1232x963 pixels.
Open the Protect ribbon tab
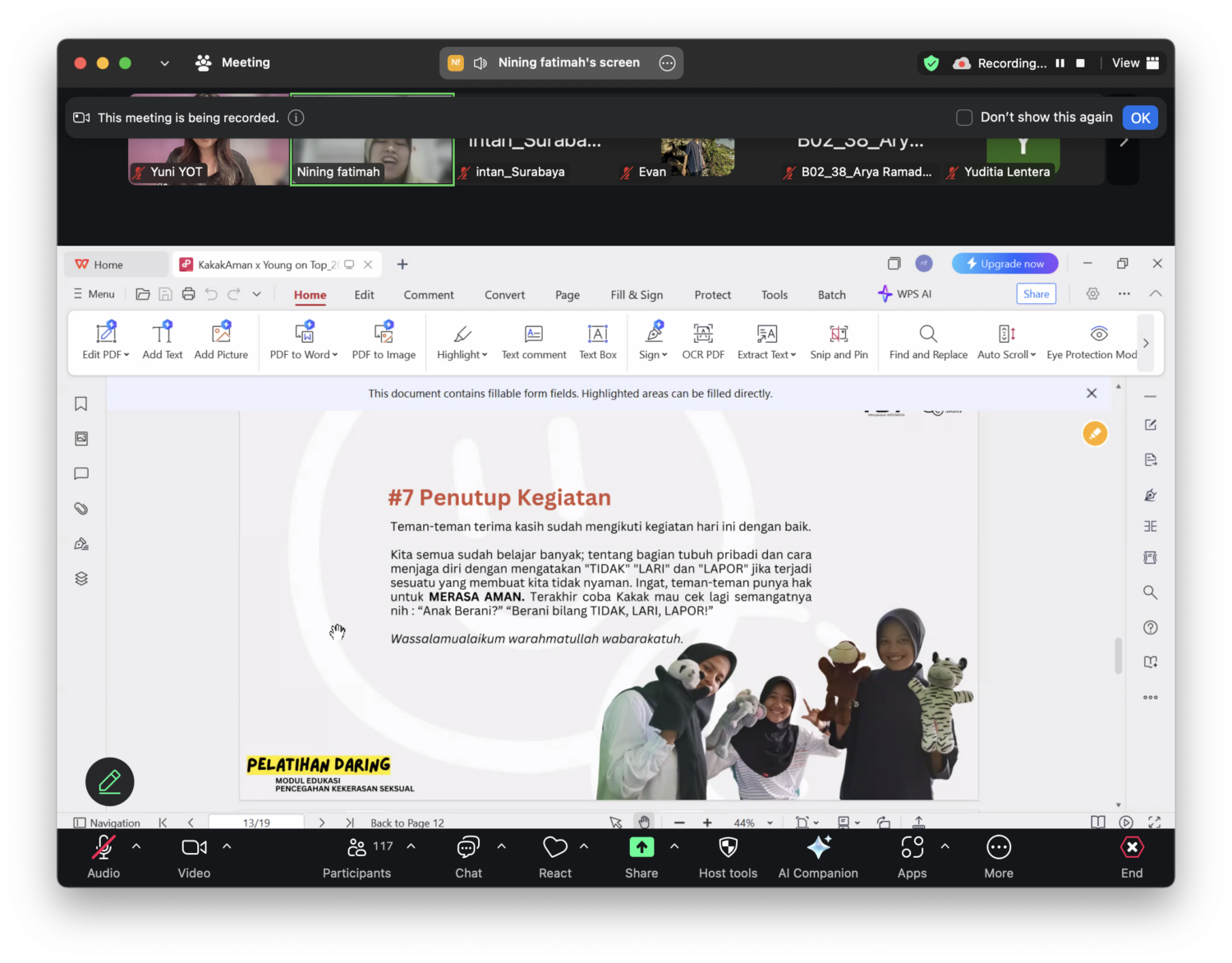tap(713, 295)
